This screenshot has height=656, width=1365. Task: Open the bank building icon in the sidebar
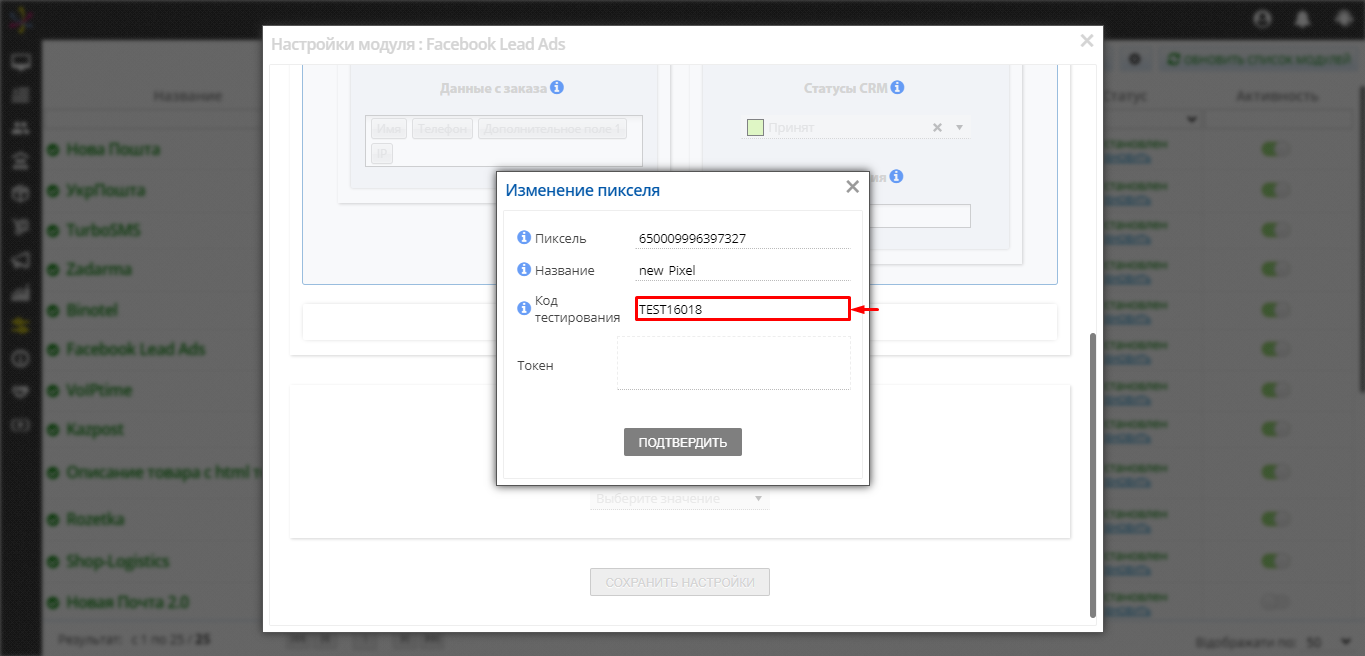[20, 162]
